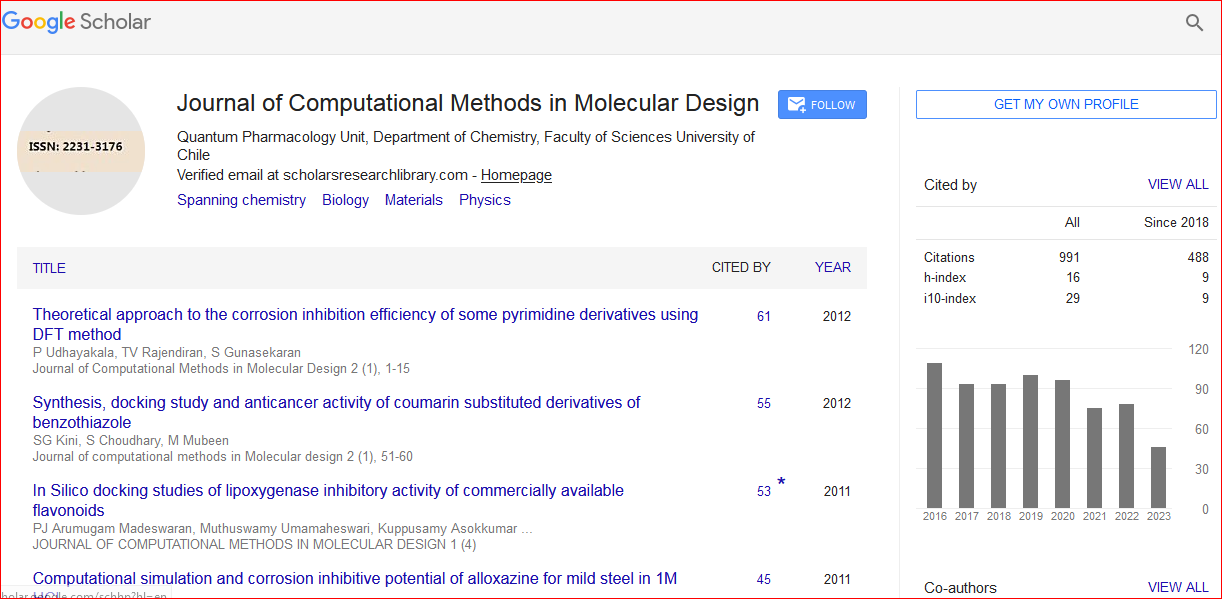Open the Google Scholar logo home link
The image size is (1222, 599).
coord(77,22)
